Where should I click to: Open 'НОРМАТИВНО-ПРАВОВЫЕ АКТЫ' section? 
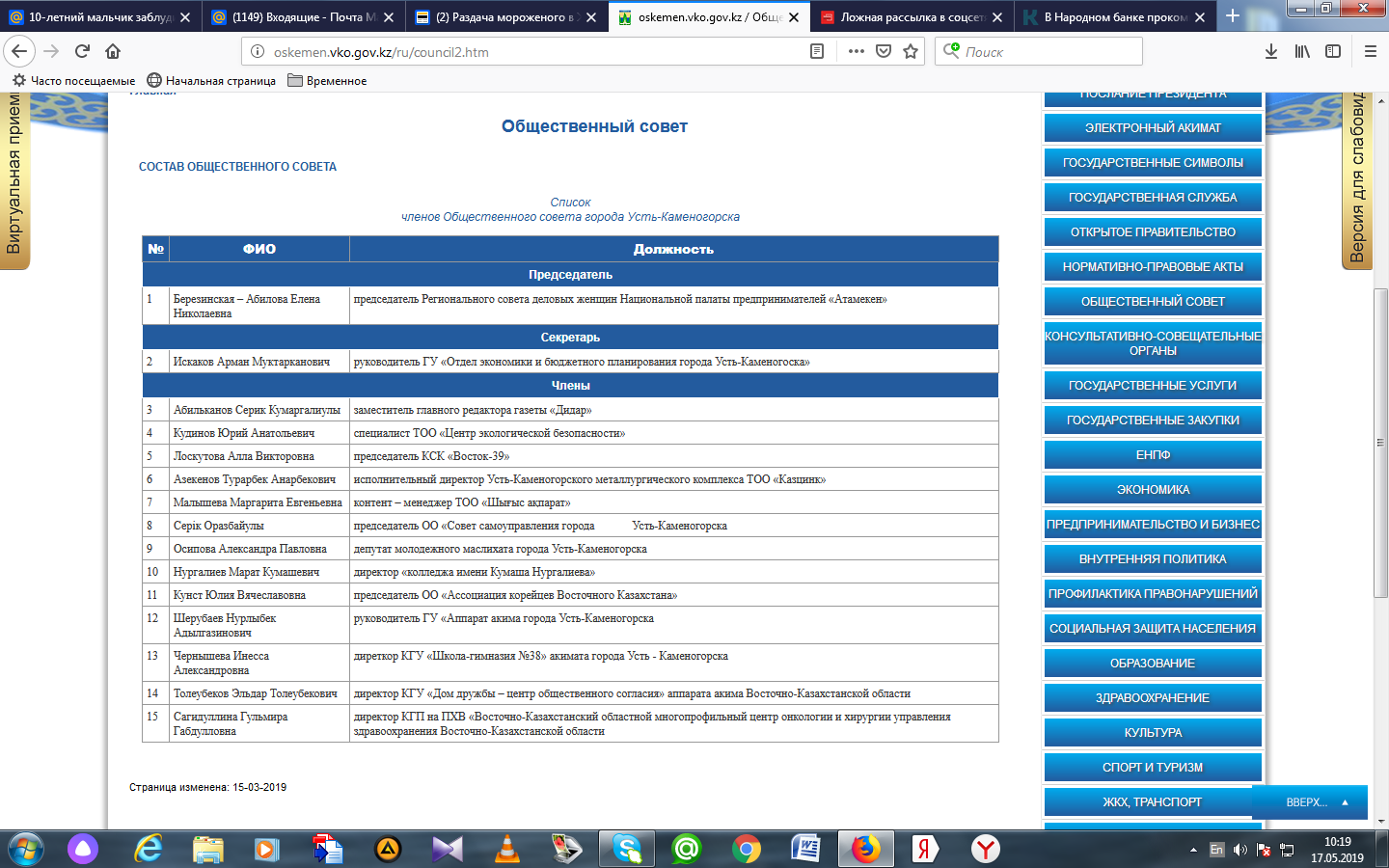(1153, 267)
